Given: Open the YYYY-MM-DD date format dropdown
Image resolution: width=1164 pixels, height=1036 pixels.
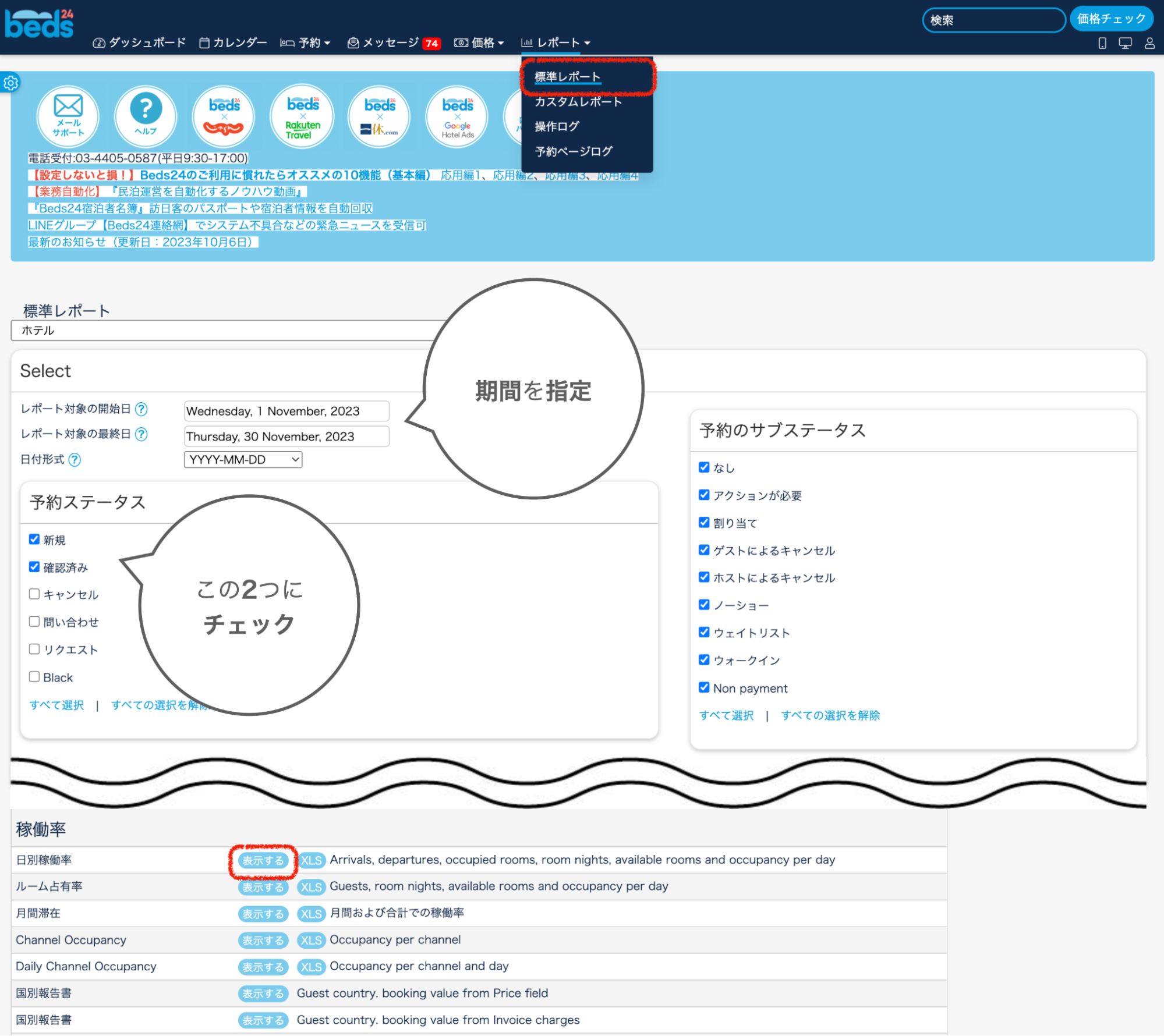Looking at the screenshot, I should point(243,460).
